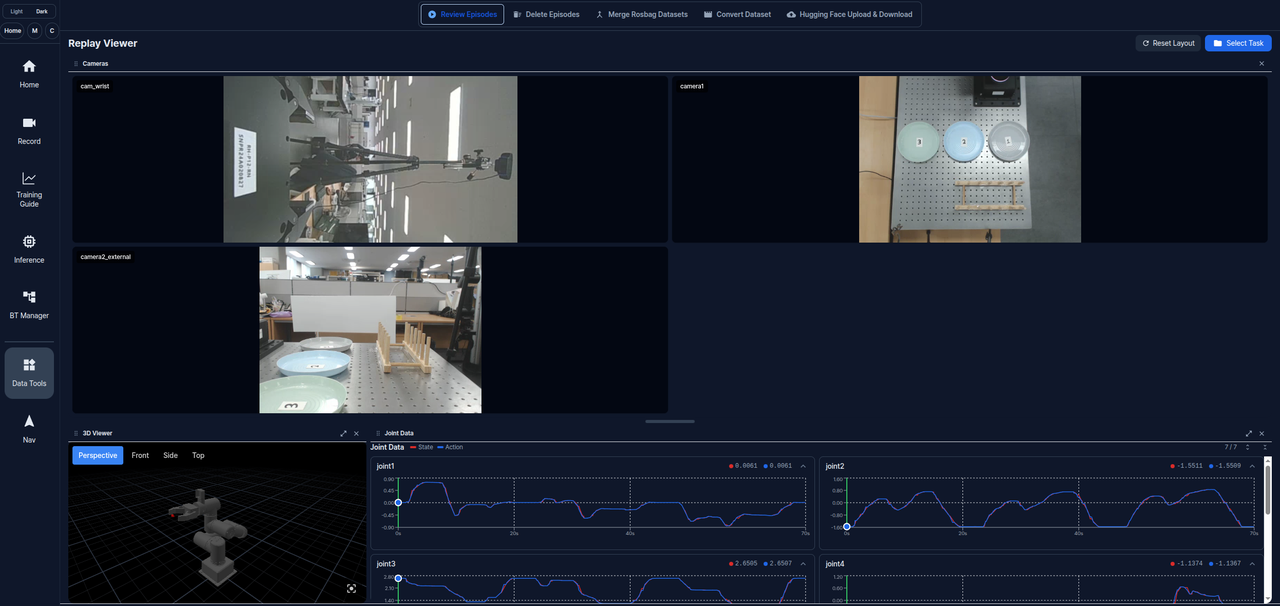Viewport: 1280px width, 606px height.
Task: Click the joint4 chart title
Action: [x=835, y=564]
